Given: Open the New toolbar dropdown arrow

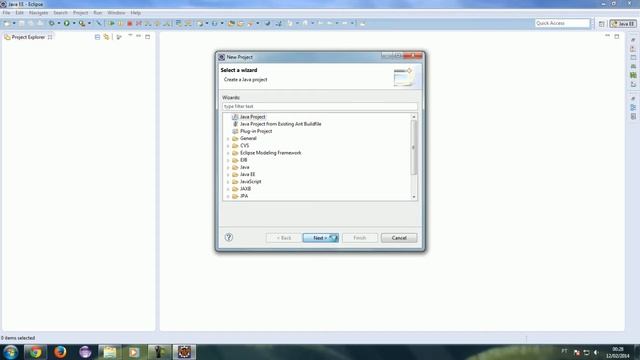Looking at the screenshot, I should (x=14, y=23).
